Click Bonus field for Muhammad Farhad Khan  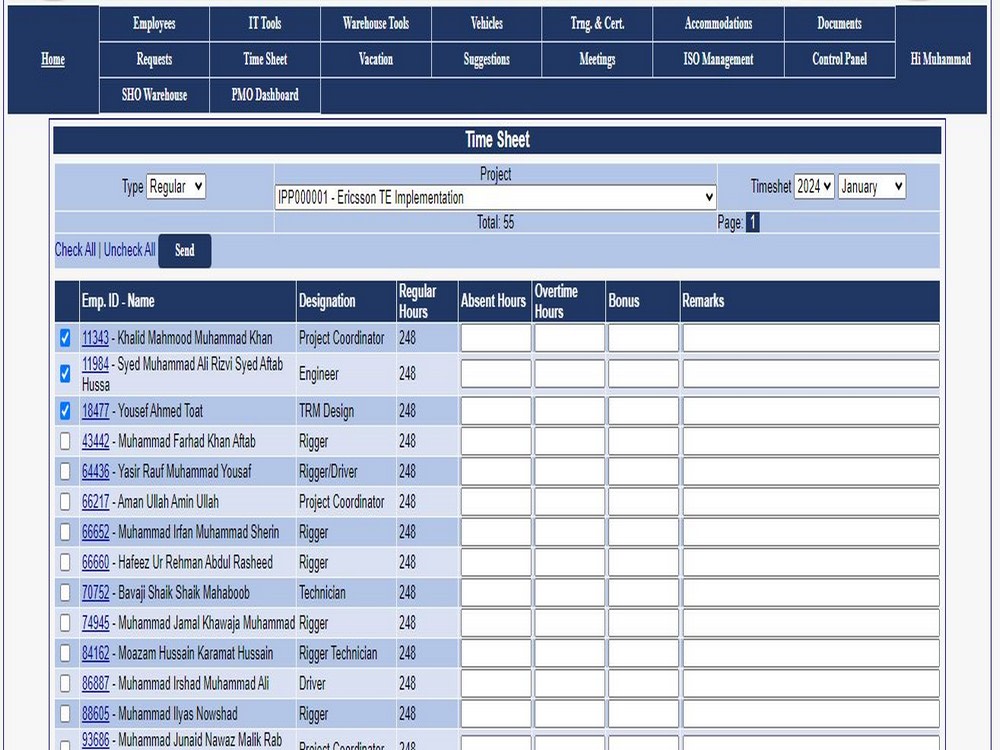point(643,441)
